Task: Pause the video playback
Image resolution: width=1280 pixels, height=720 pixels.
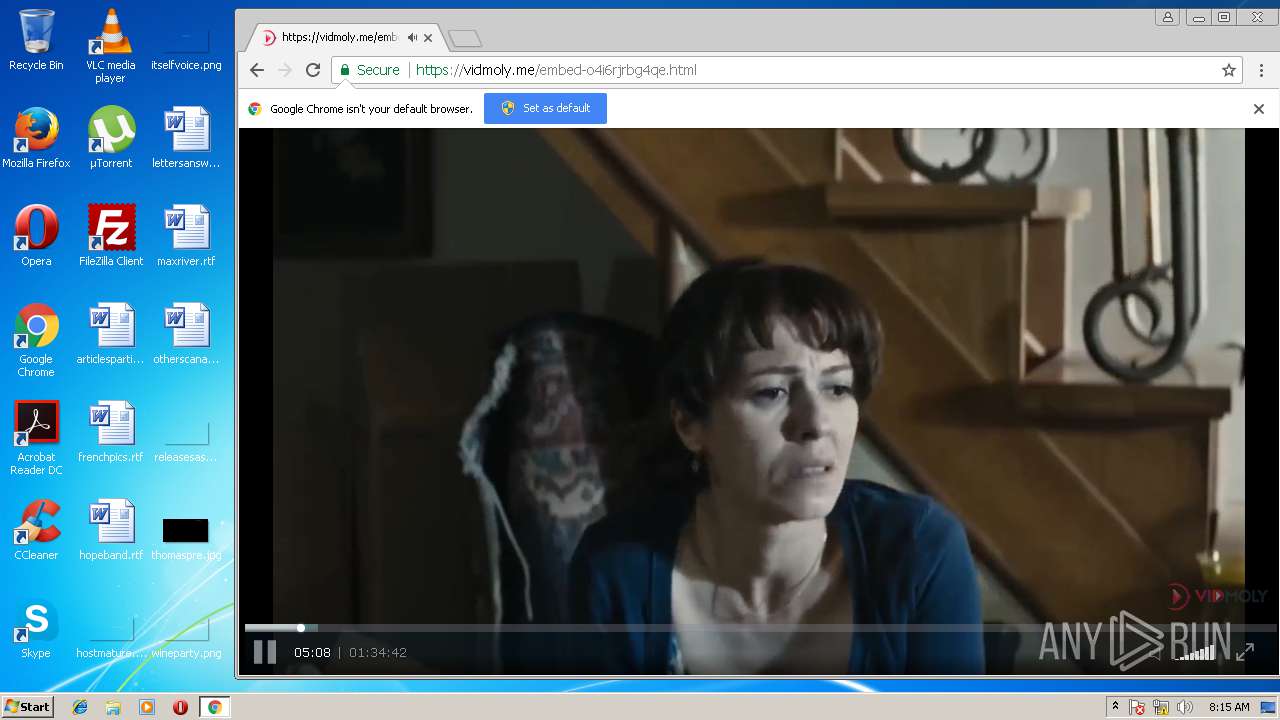Action: pos(264,653)
